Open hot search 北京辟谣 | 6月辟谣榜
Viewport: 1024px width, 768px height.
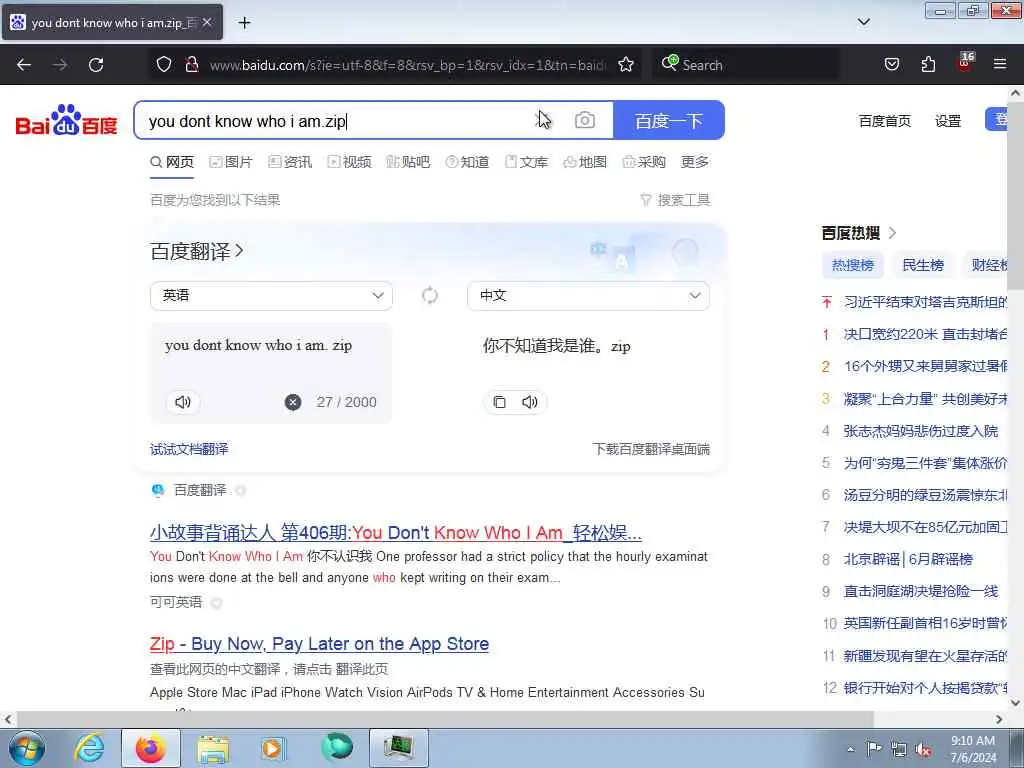908,559
